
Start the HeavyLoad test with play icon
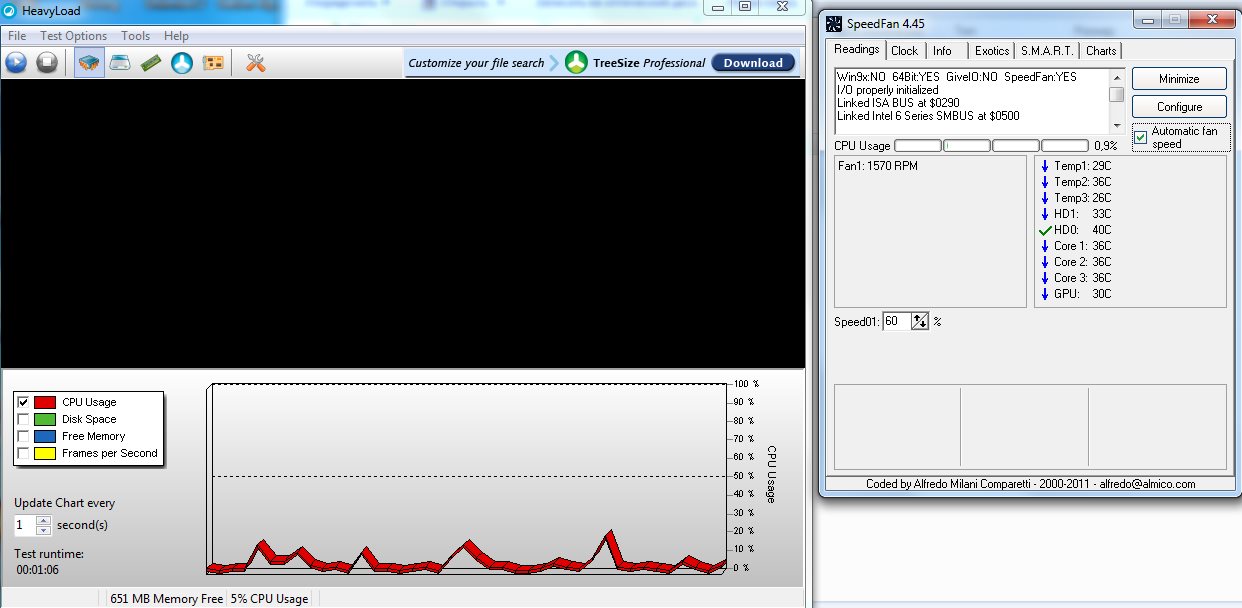[x=16, y=63]
